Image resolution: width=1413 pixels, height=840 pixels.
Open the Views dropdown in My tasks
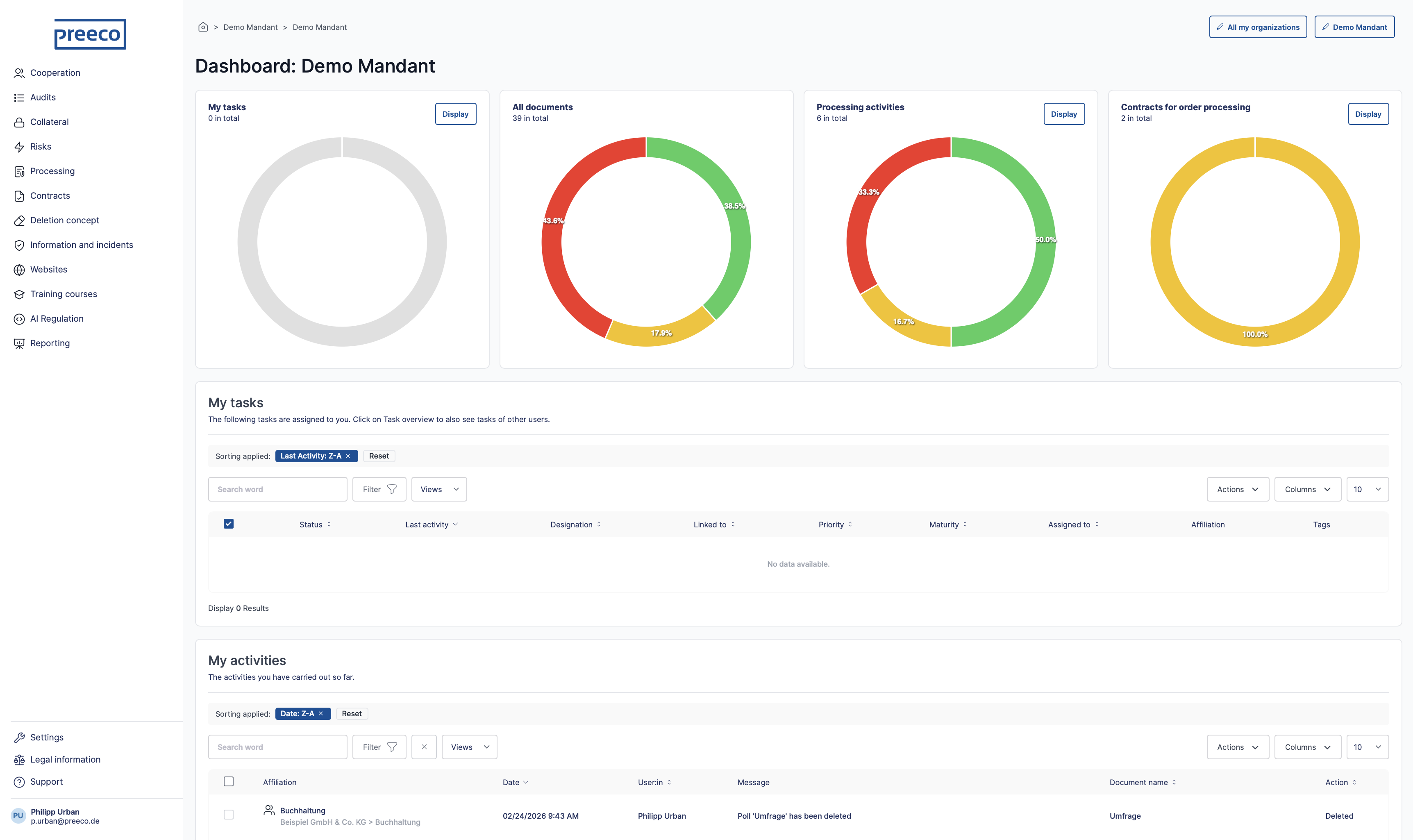coord(439,490)
